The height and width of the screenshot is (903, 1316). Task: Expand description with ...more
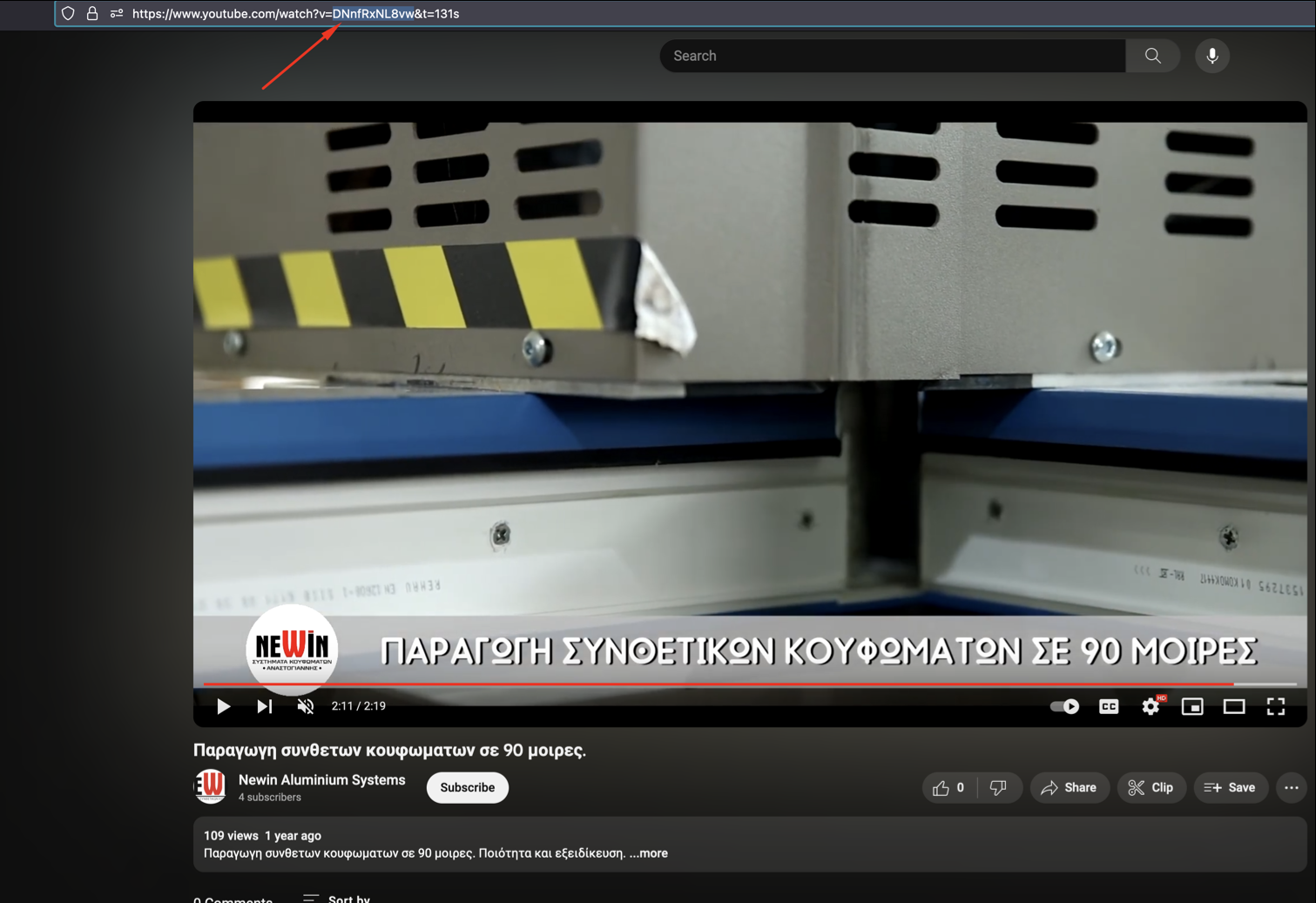[649, 853]
